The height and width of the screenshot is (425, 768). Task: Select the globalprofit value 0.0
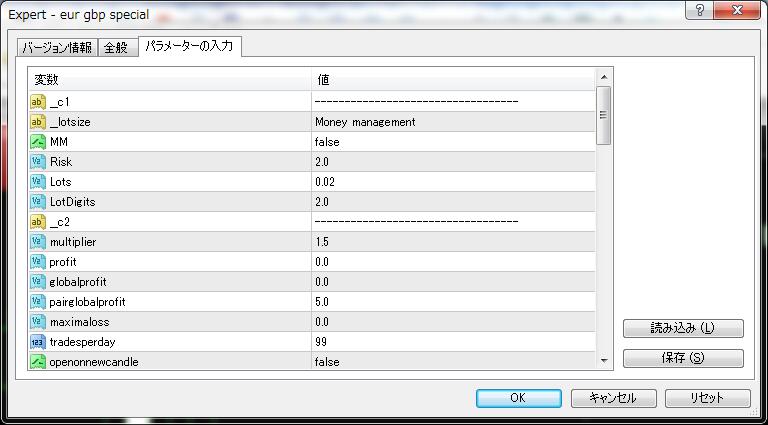coord(322,282)
